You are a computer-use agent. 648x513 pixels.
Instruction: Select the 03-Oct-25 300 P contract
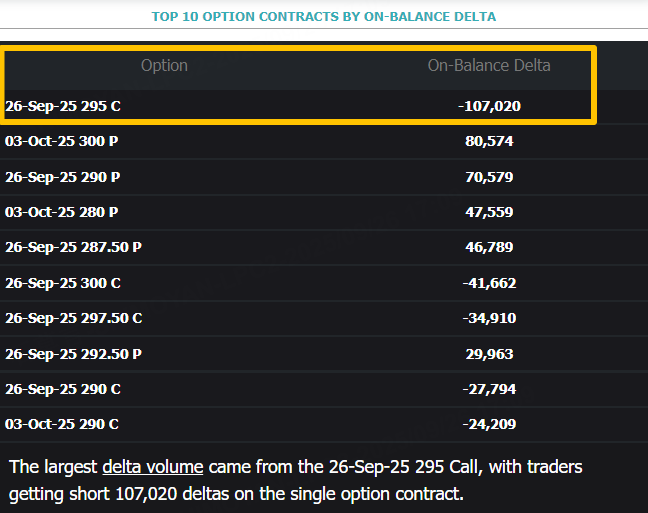[62, 141]
